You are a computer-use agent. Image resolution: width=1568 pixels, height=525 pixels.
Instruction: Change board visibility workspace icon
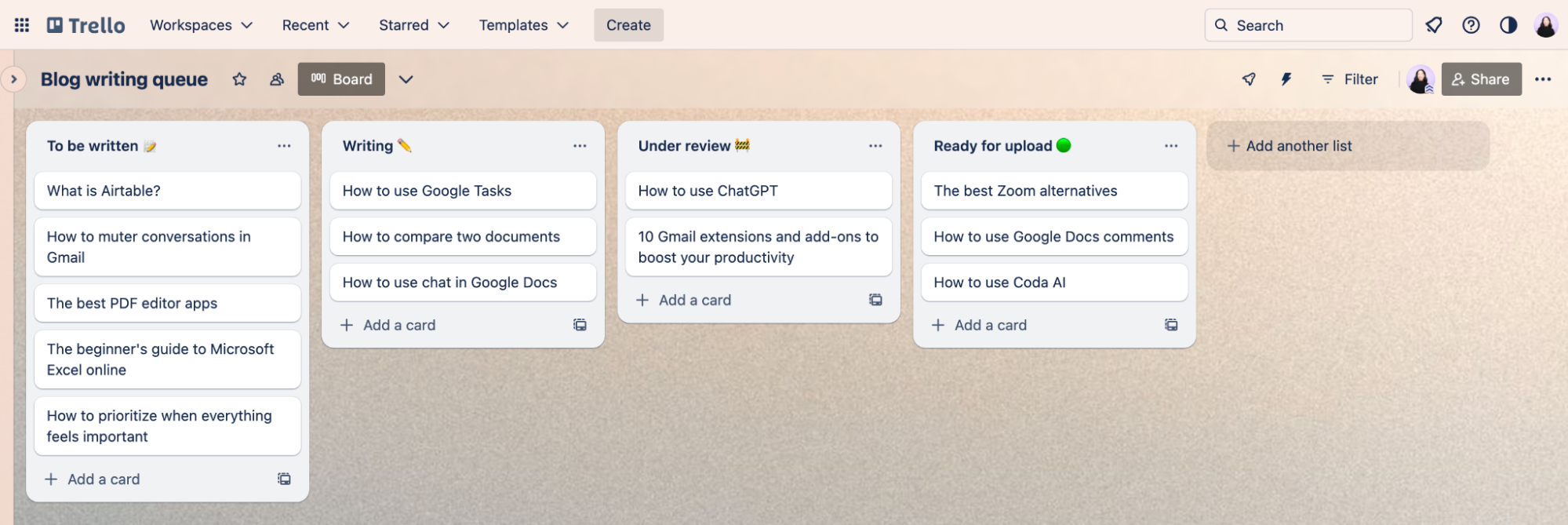pos(277,79)
